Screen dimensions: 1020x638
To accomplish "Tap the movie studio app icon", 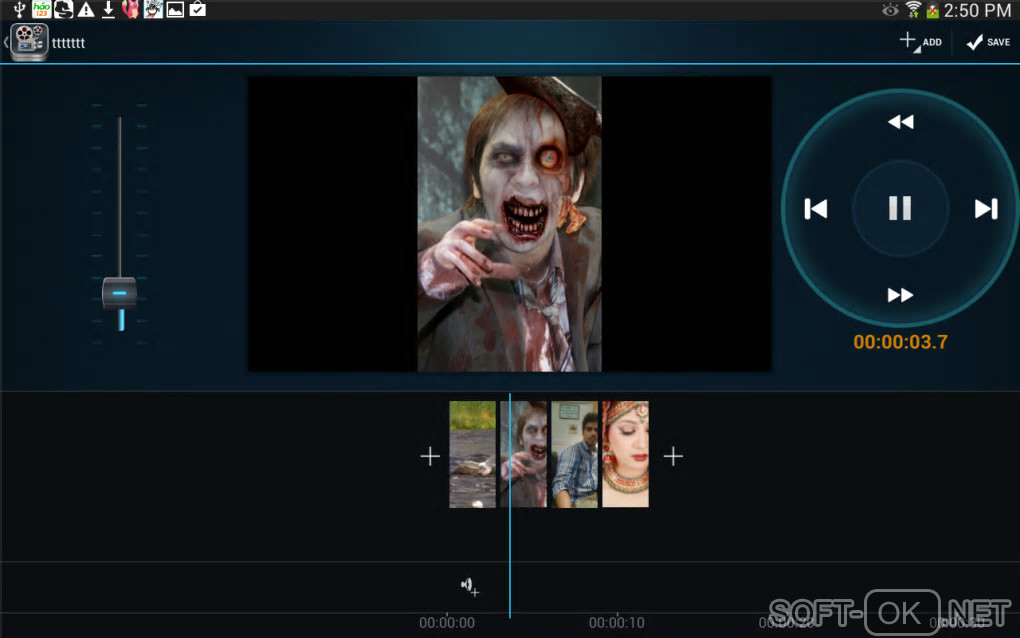I will point(29,42).
